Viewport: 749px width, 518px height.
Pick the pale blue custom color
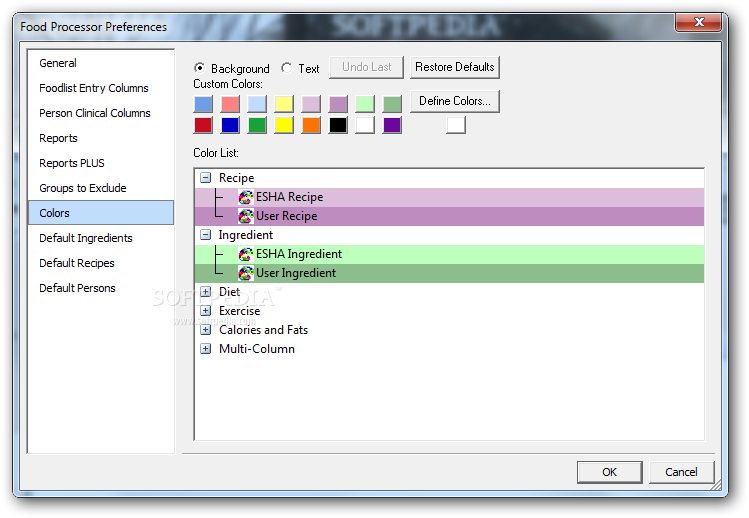pos(257,104)
